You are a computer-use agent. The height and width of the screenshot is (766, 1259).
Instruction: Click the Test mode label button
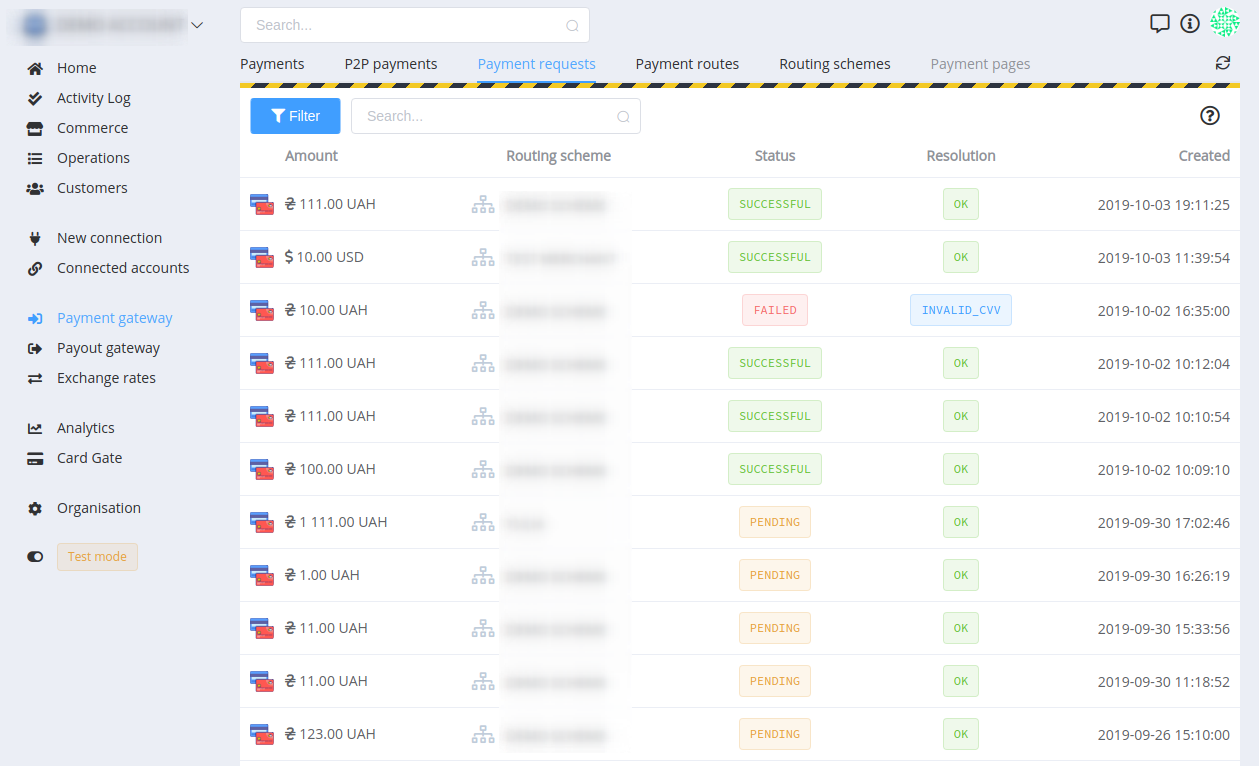(x=97, y=557)
